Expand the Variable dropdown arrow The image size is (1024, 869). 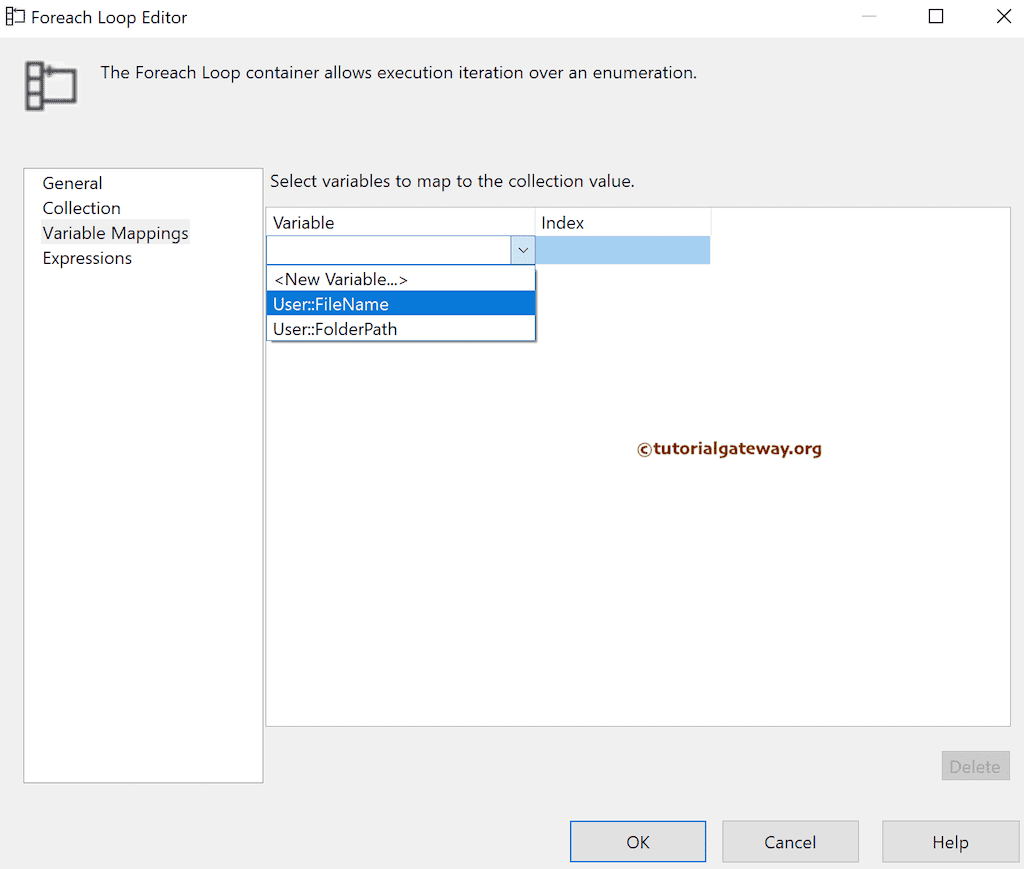pyautogui.click(x=522, y=250)
